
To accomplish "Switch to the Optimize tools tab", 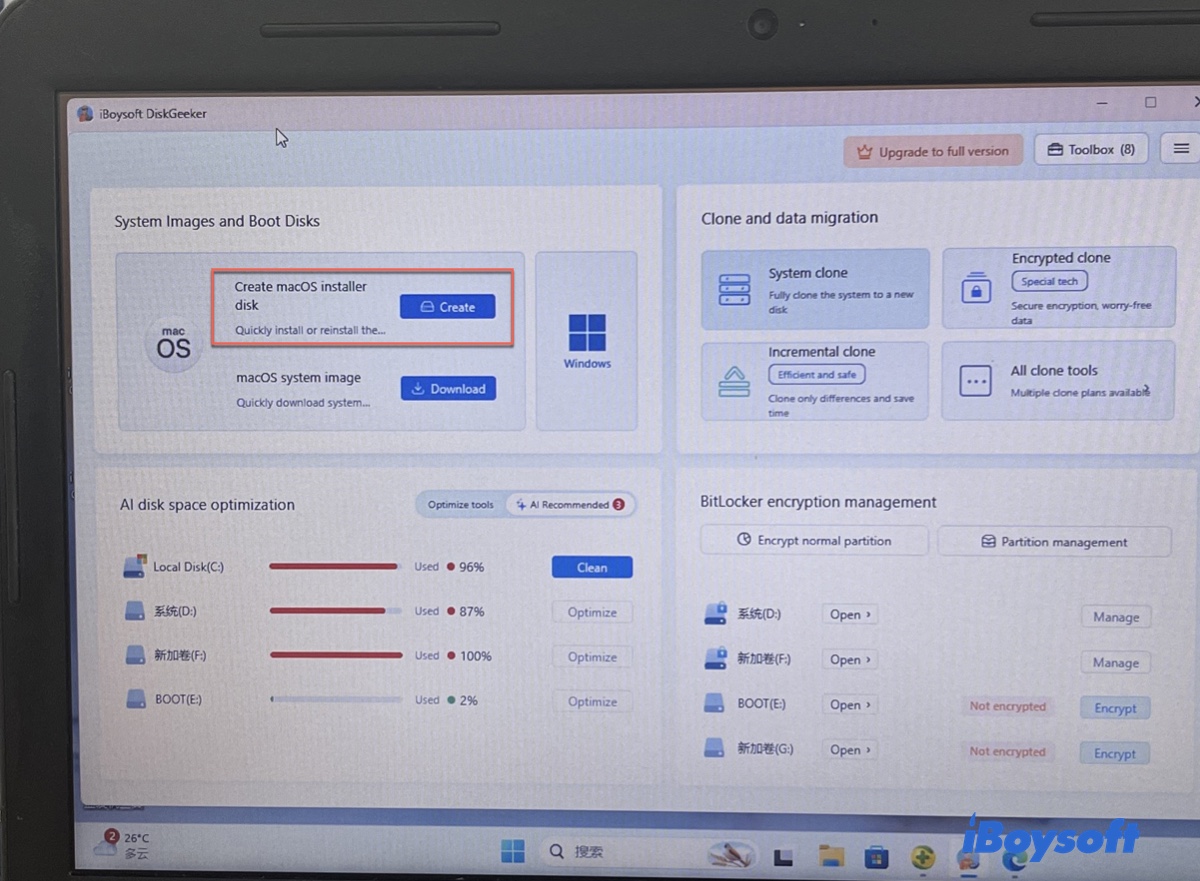I will (x=460, y=505).
